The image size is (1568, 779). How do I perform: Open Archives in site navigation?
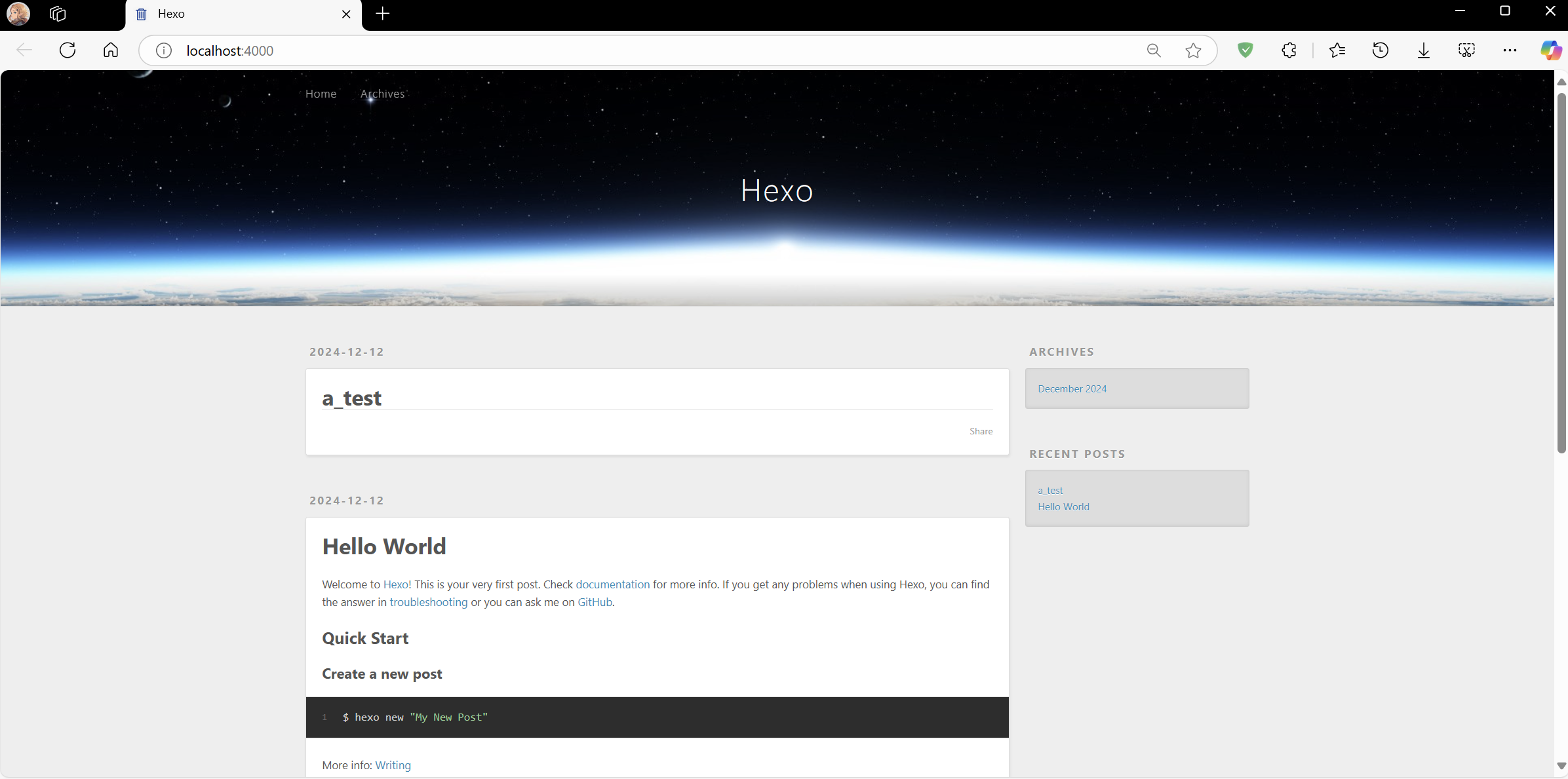point(382,94)
